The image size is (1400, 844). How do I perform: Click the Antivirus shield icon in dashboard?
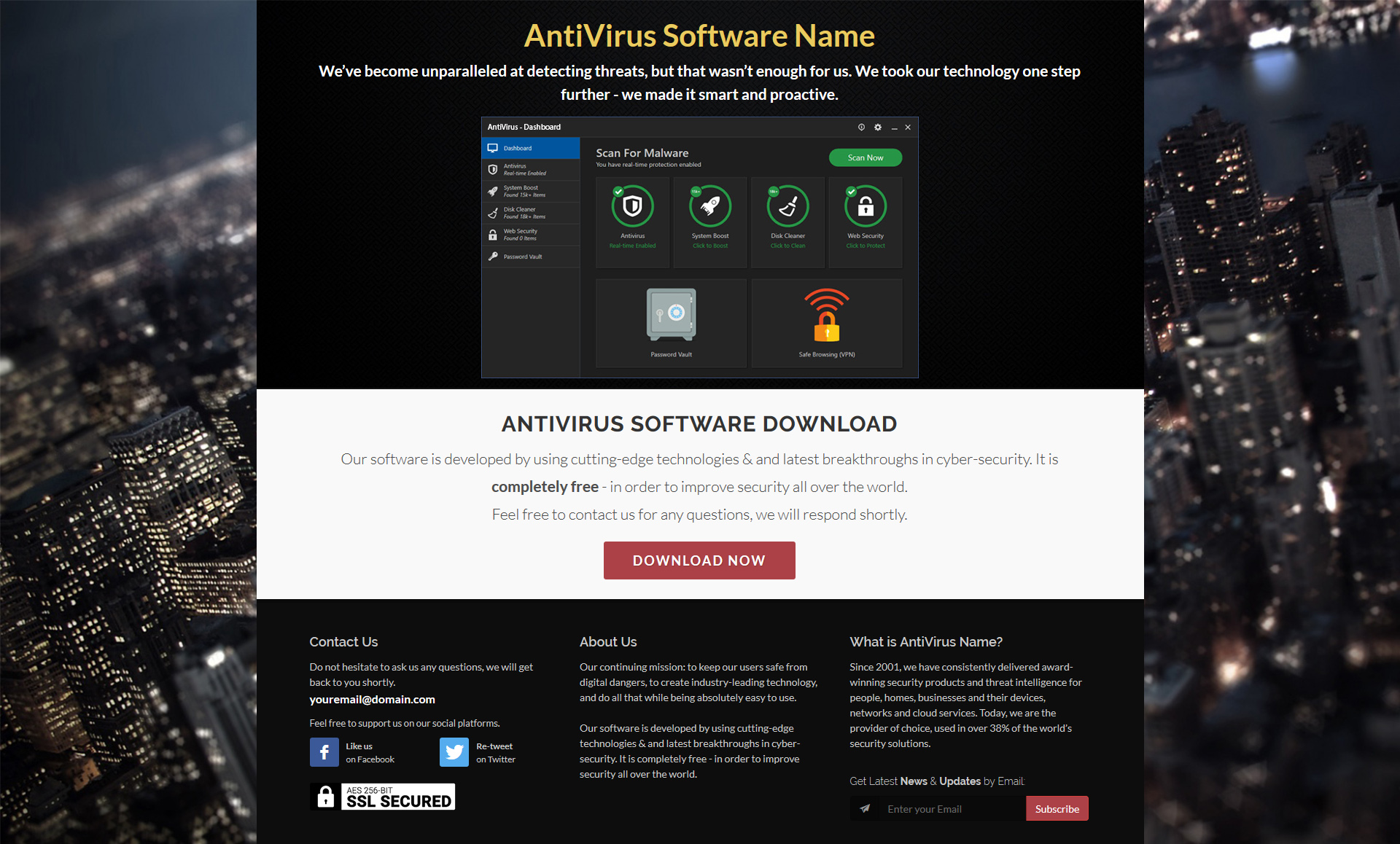click(x=632, y=206)
